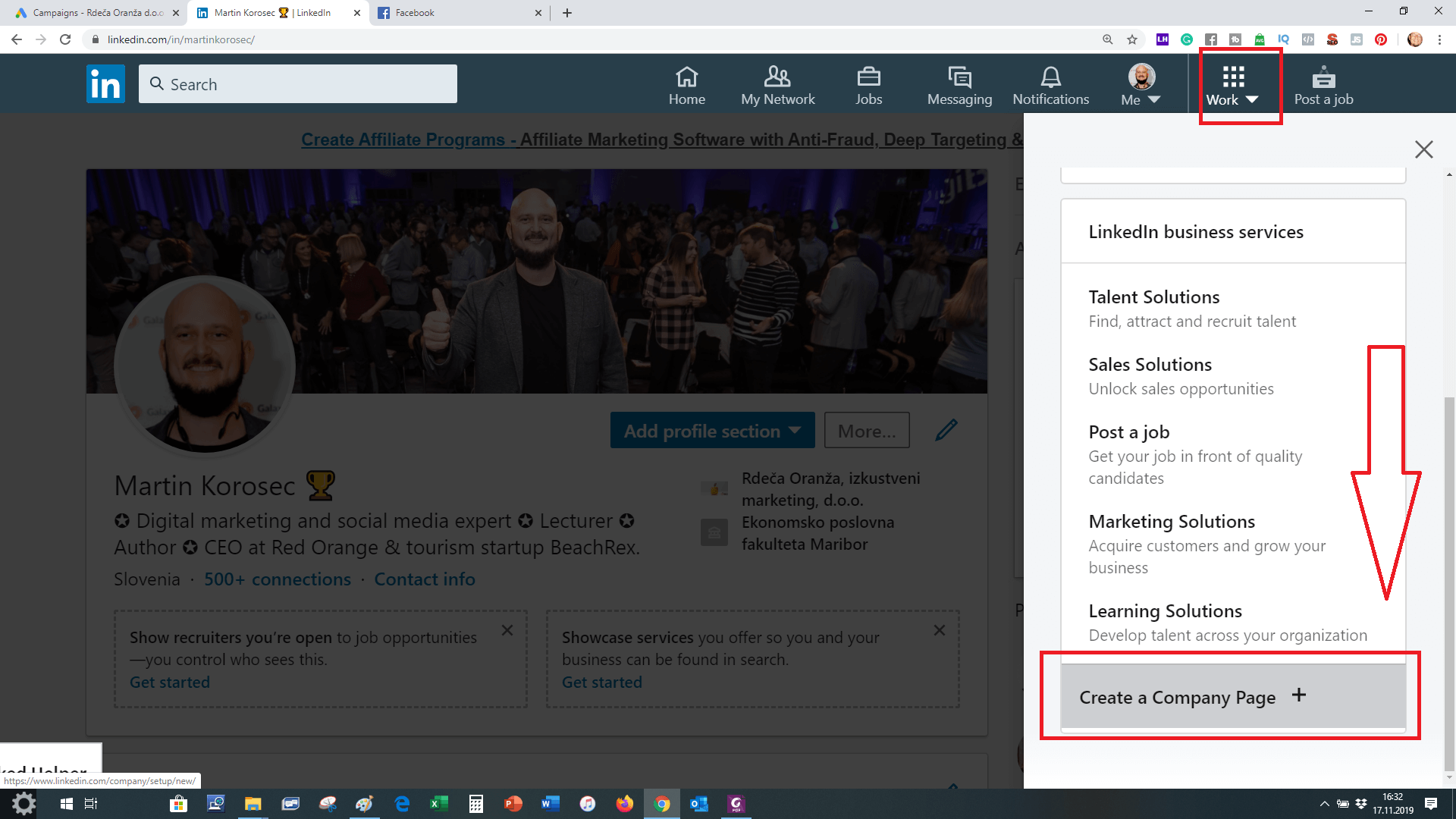Image resolution: width=1456 pixels, height=819 pixels.
Task: Close the Work side panel
Action: pos(1423,149)
